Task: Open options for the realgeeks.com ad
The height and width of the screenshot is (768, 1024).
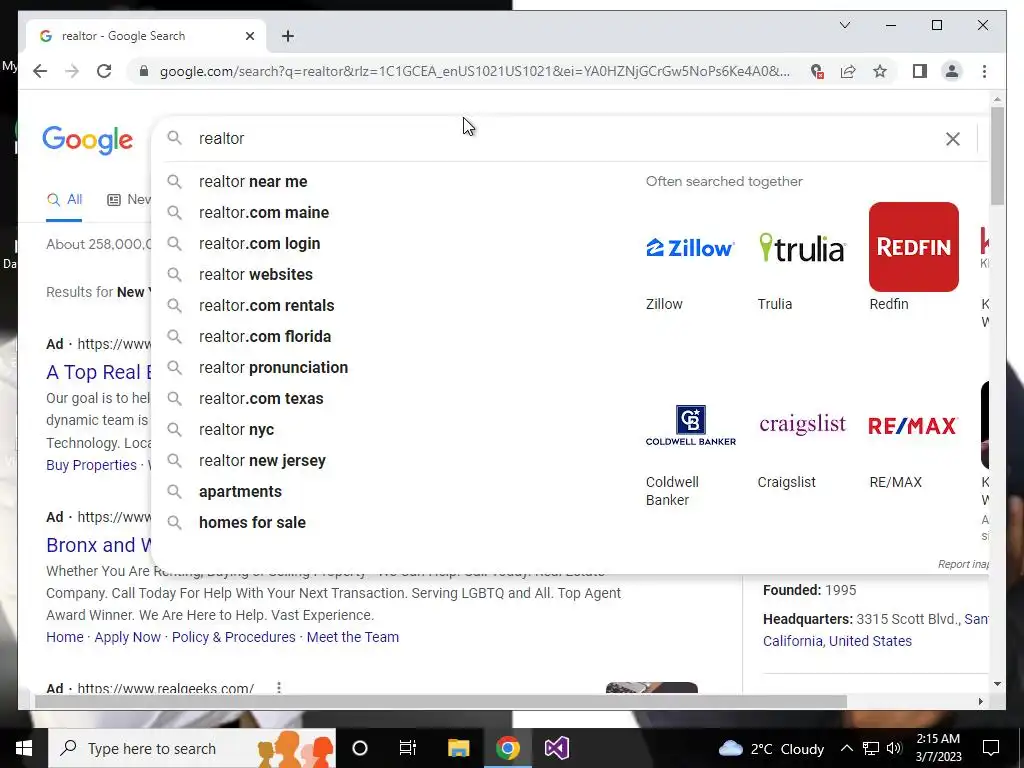Action: pyautogui.click(x=279, y=688)
